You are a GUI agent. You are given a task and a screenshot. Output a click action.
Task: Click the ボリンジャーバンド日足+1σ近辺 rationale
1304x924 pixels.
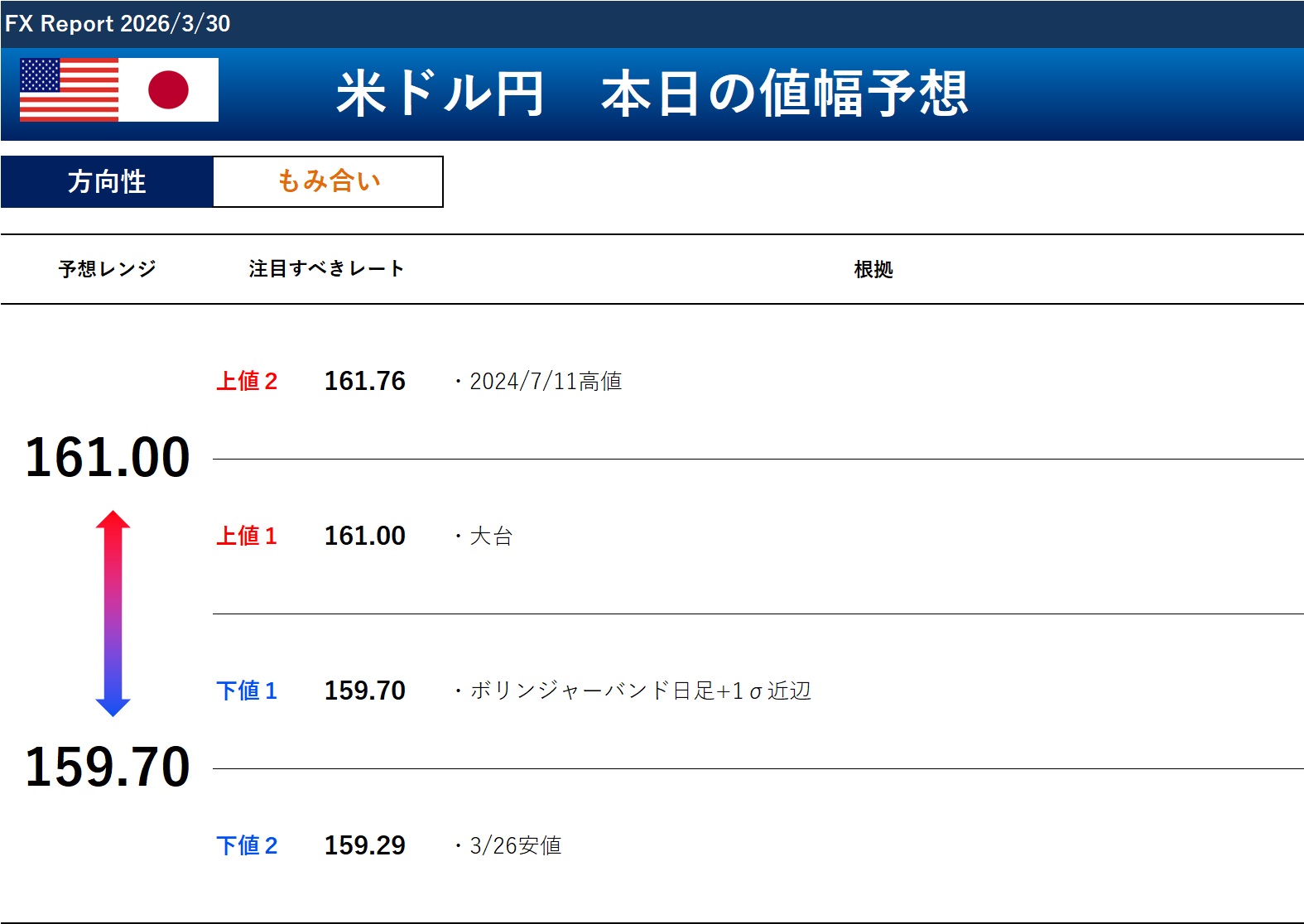(x=639, y=691)
